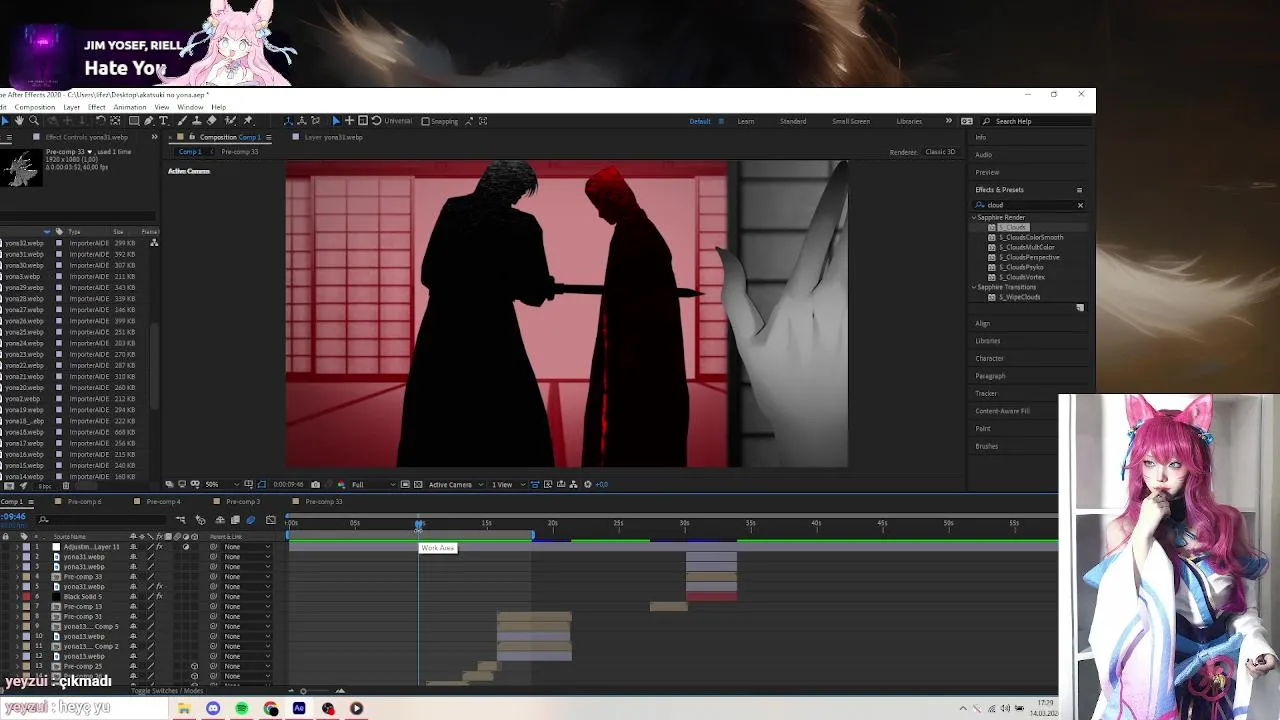
Task: Toggle shy switch for Adjustment Layer 11
Action: click(x=133, y=547)
